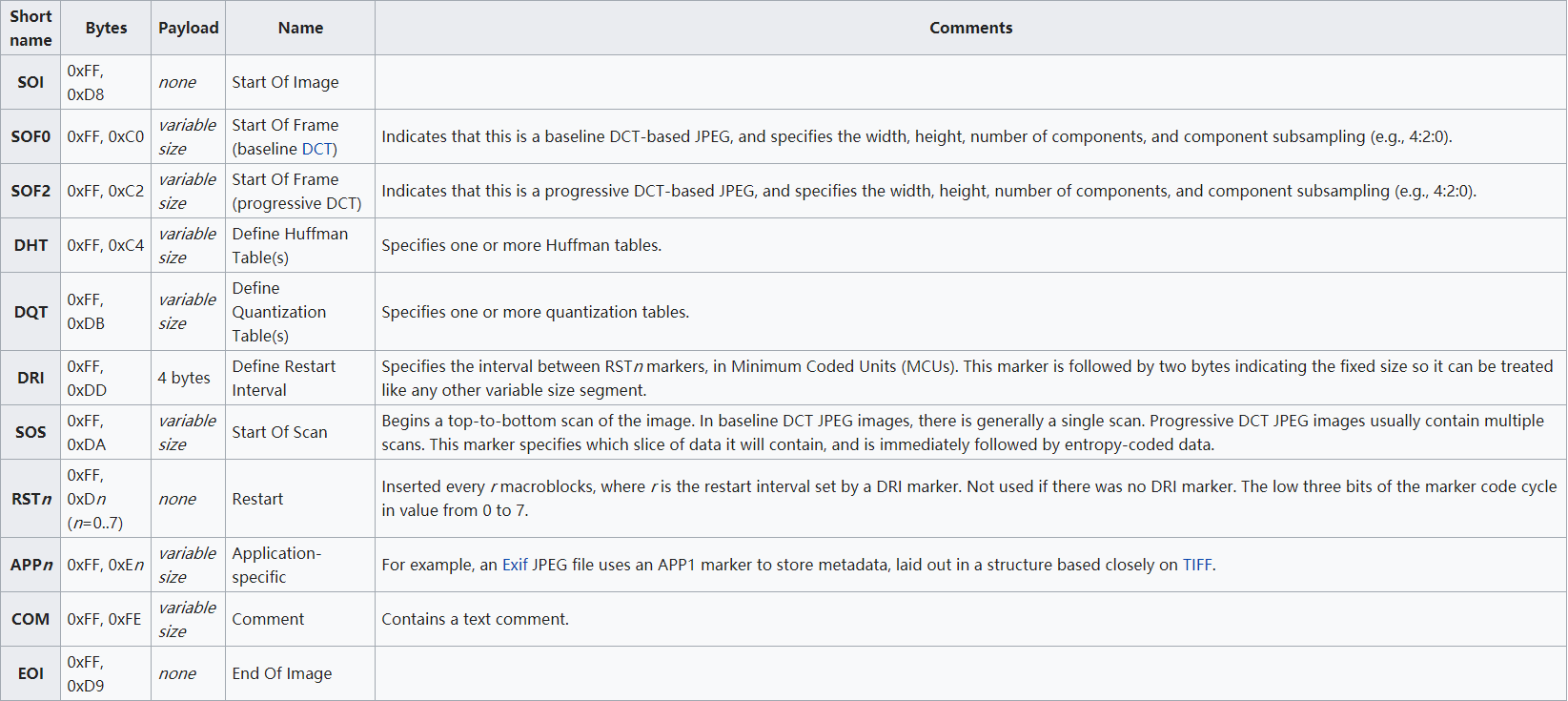This screenshot has width=1568, height=701.
Task: Follow the TIFF link
Action: (1197, 565)
